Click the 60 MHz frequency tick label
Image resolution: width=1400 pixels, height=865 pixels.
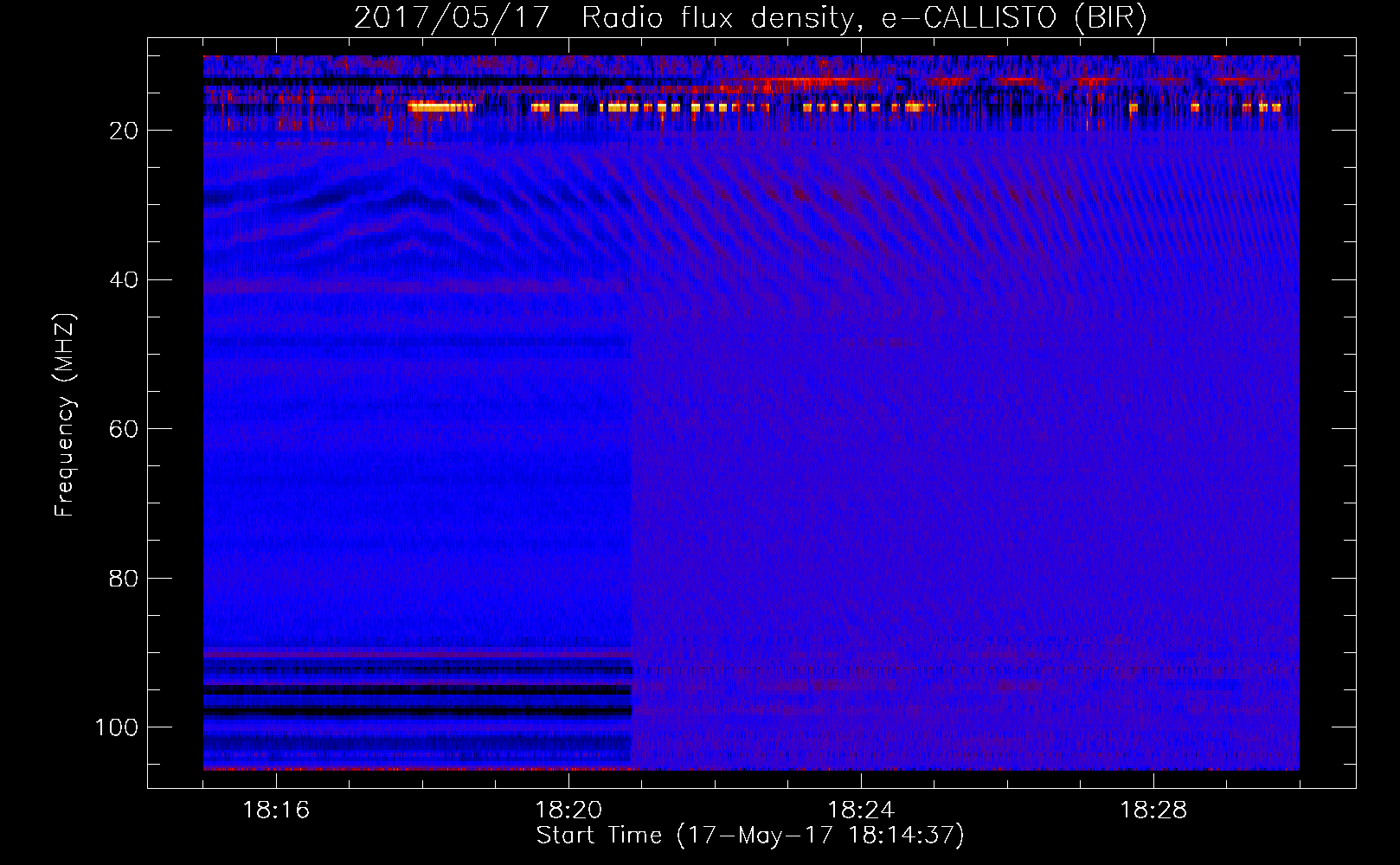tap(125, 429)
